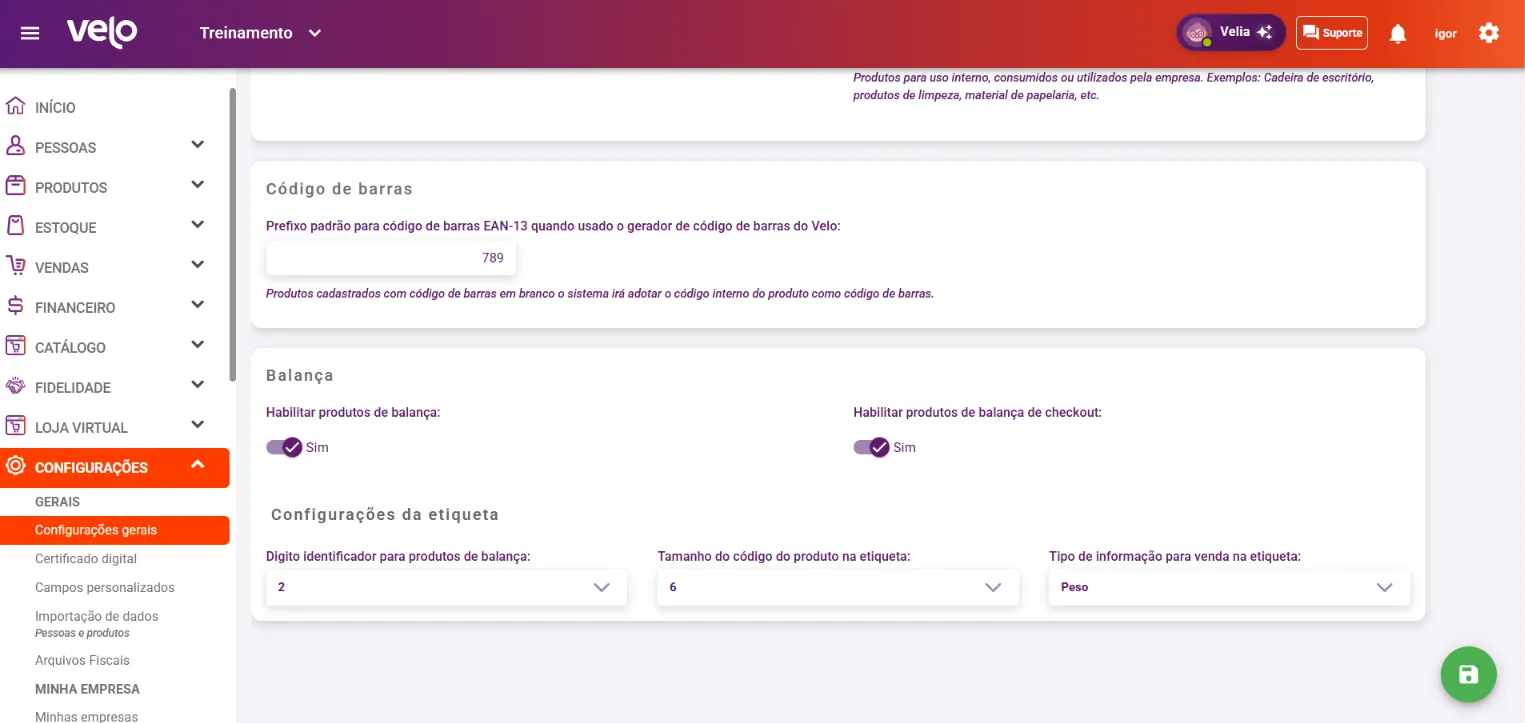1525x723 pixels.
Task: Open Tipo de informação para venda dropdown
Action: pyautogui.click(x=1229, y=587)
